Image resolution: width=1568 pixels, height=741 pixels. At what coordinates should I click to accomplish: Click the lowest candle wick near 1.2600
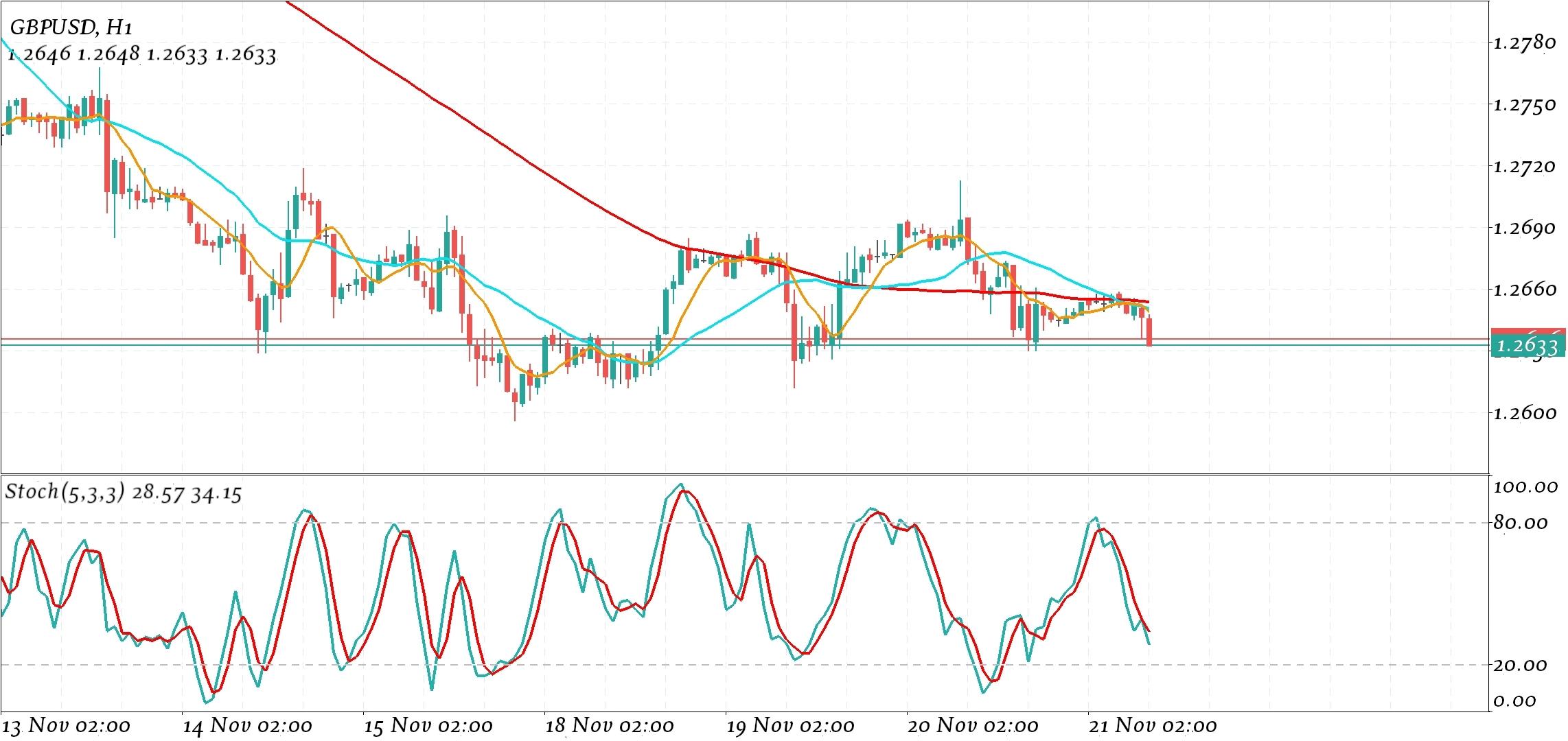point(515,405)
